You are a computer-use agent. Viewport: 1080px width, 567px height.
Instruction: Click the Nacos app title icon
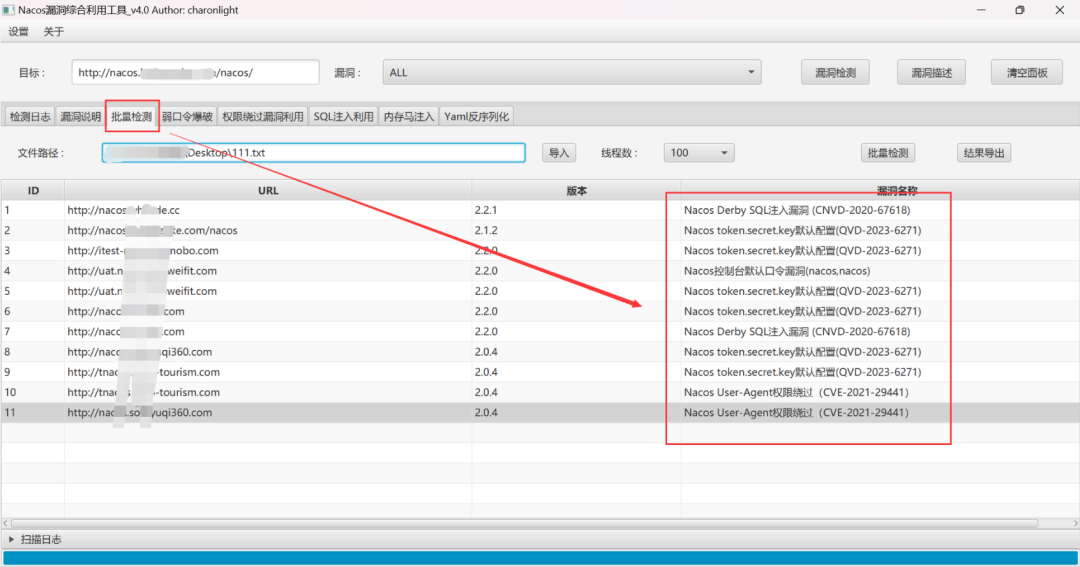(x=8, y=10)
